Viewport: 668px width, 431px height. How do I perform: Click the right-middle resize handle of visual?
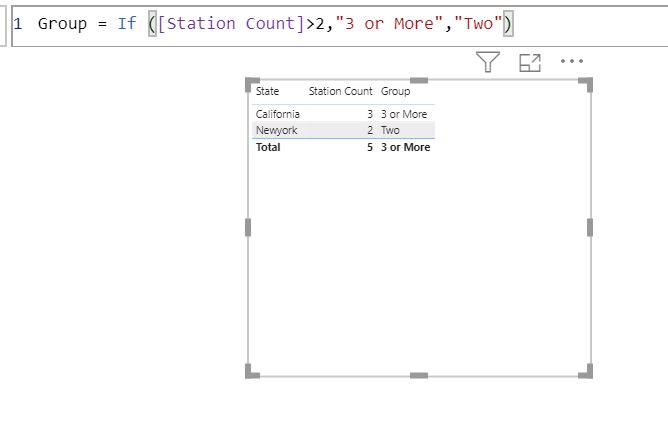[590, 227]
